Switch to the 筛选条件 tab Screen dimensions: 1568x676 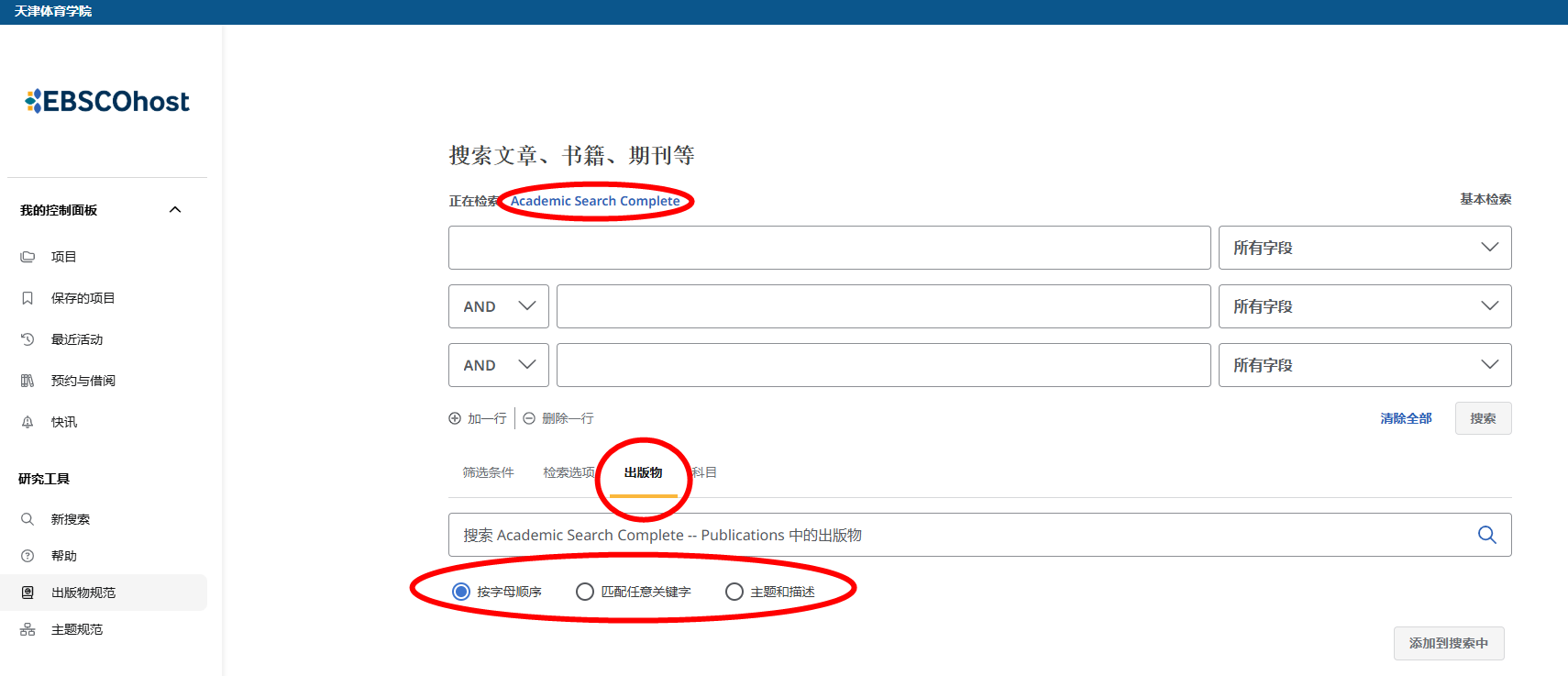point(488,472)
